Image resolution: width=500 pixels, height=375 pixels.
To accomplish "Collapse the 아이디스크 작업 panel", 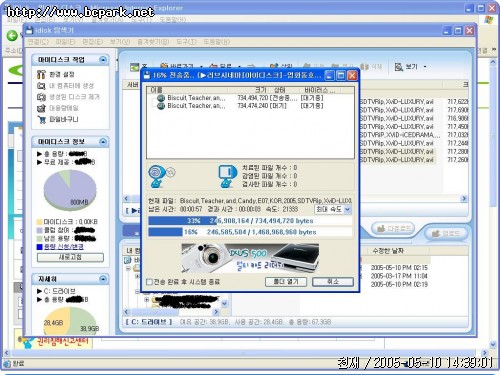I will (103, 60).
